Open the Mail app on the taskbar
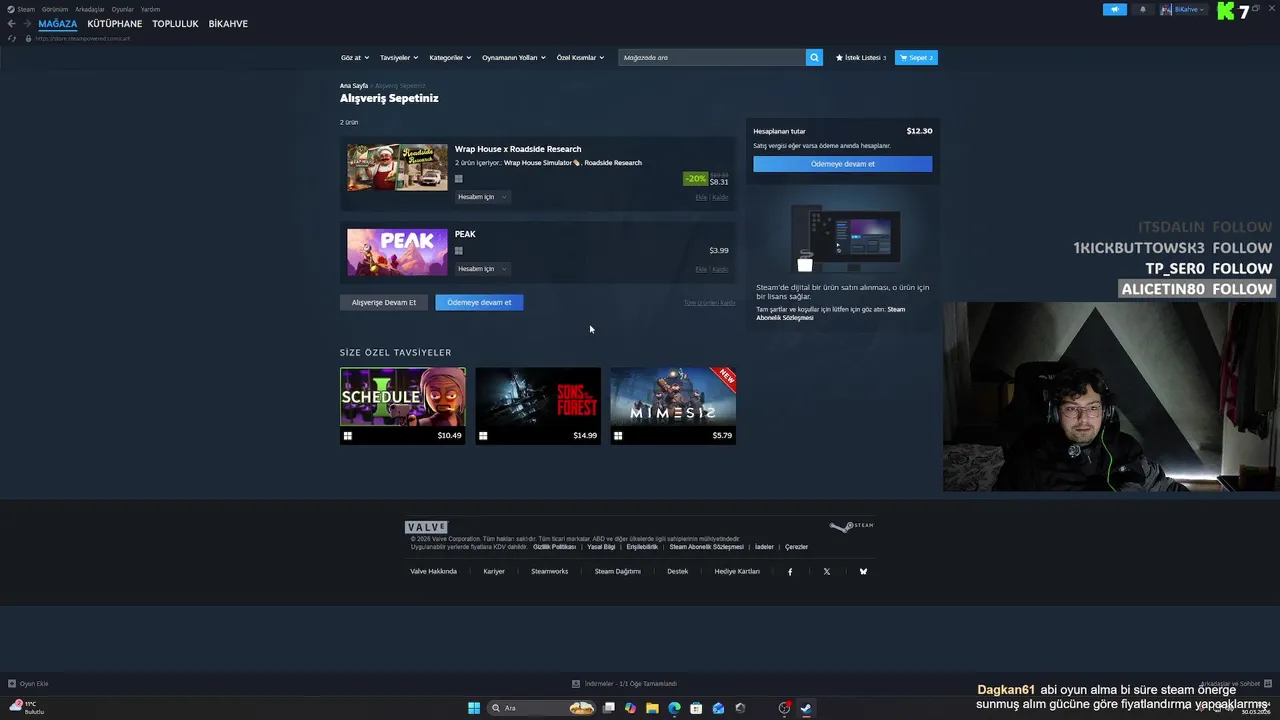This screenshot has width=1280, height=720. pyautogui.click(x=718, y=708)
